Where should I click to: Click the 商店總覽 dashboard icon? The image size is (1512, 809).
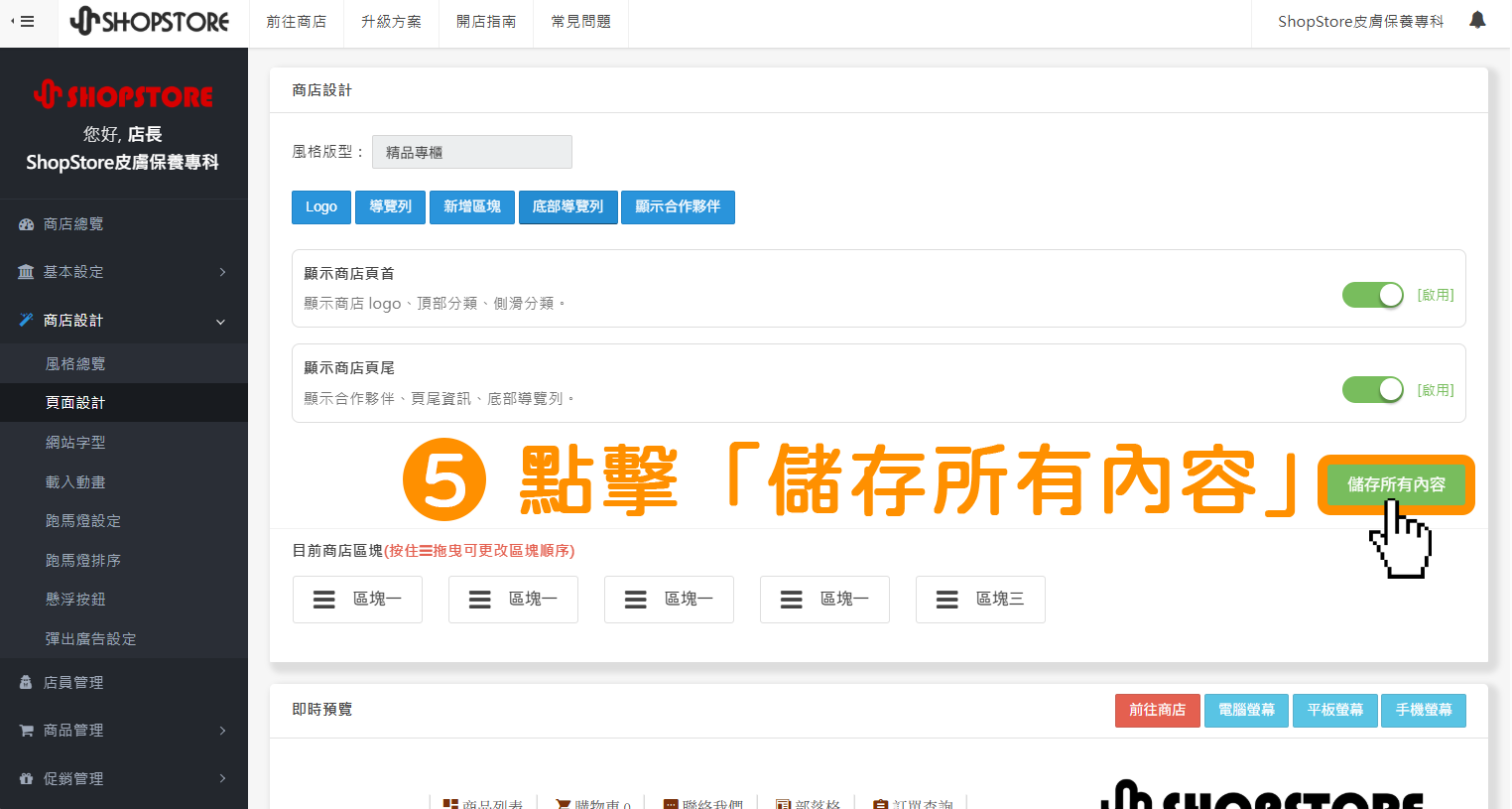pos(26,224)
